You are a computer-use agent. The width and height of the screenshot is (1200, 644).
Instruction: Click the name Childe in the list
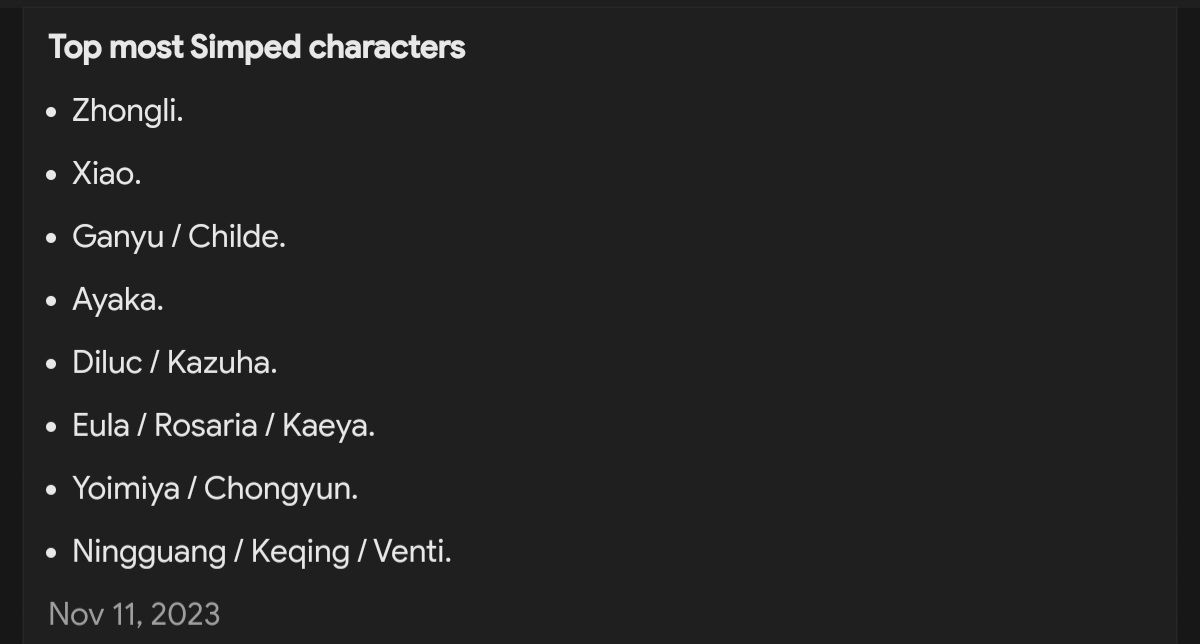click(x=236, y=238)
